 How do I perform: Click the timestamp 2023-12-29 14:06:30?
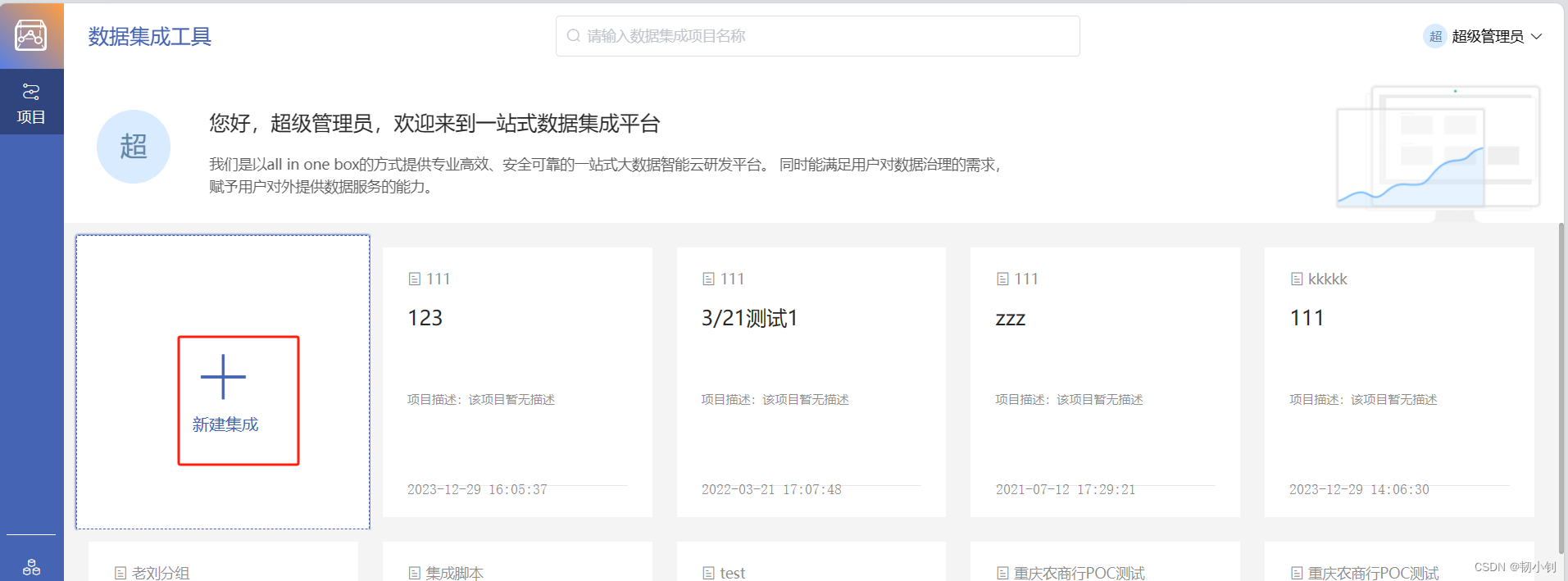[1359, 489]
